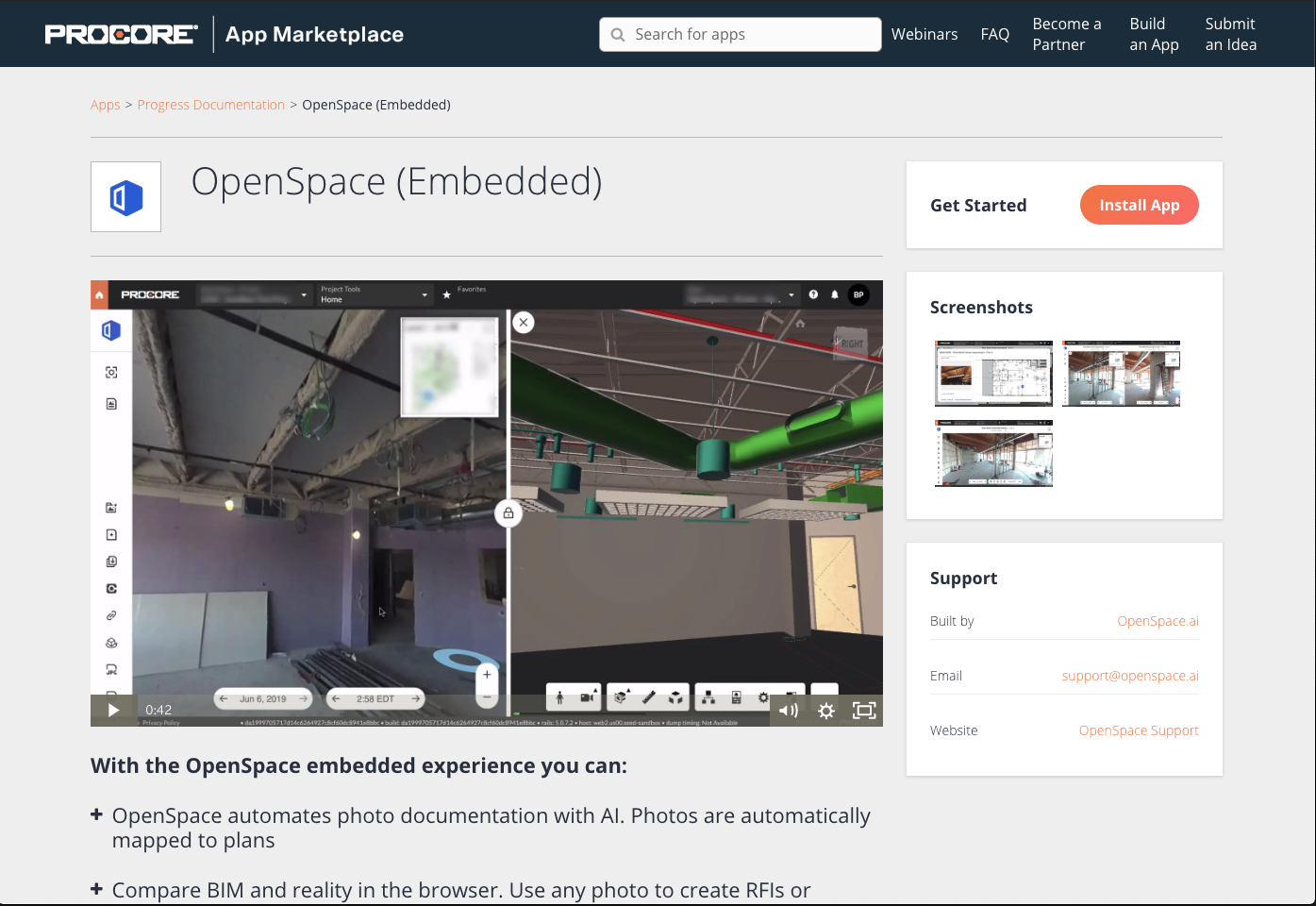
Task: Click the Procore logo in the header
Action: coord(121,35)
